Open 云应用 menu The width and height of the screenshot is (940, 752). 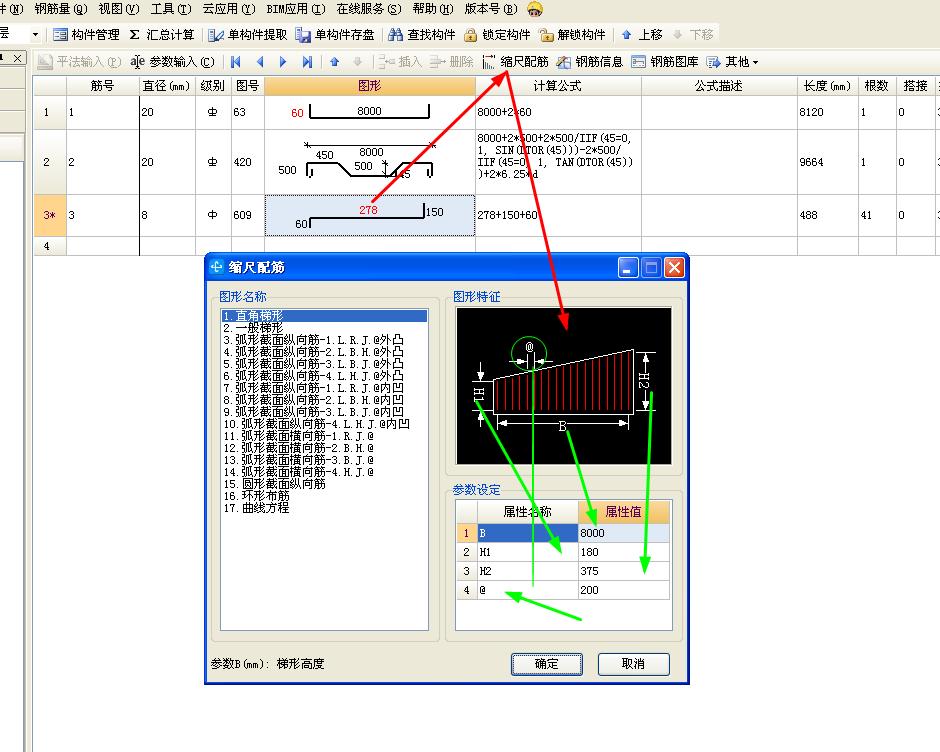tap(228, 9)
